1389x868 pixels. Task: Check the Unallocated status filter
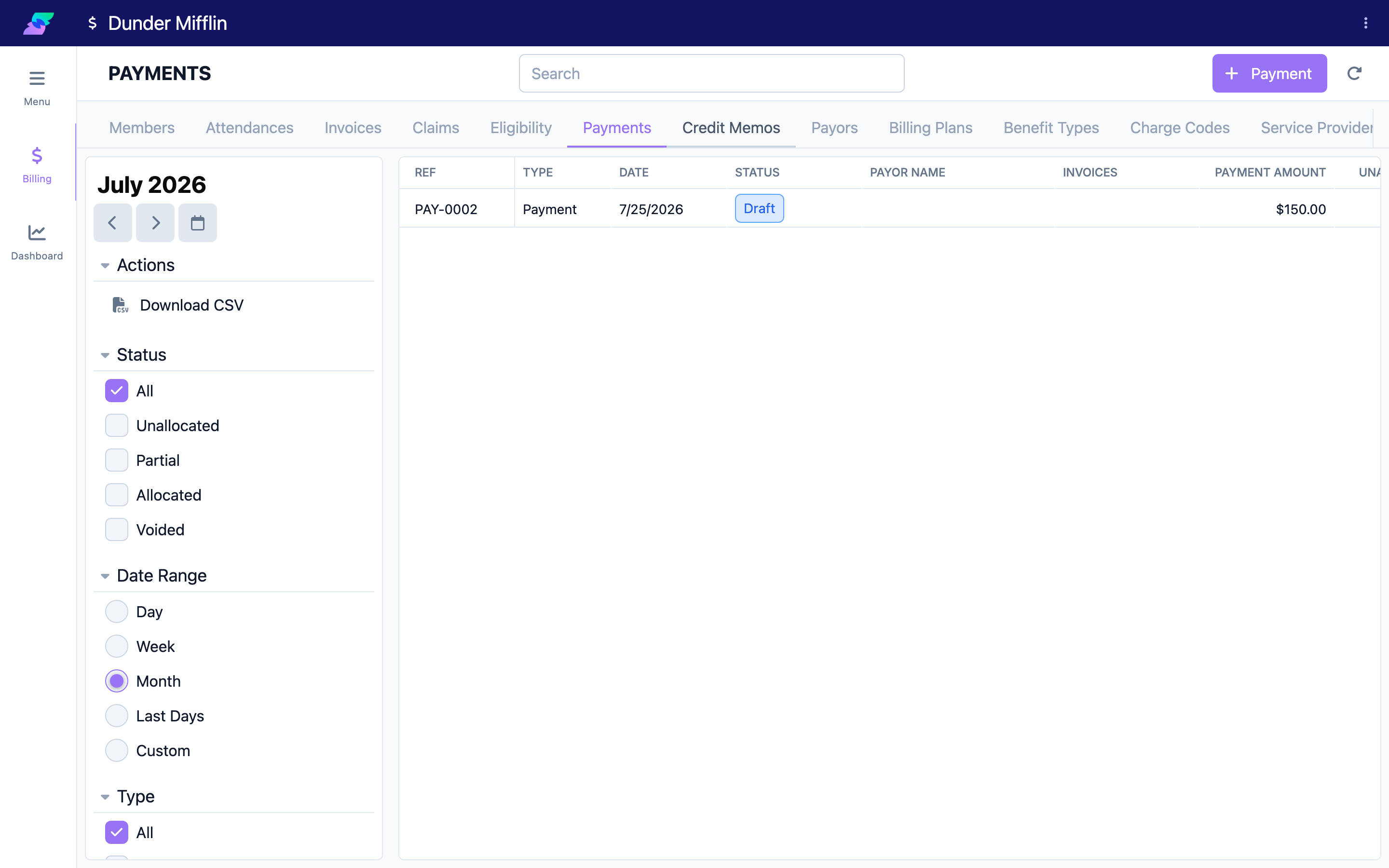117,425
